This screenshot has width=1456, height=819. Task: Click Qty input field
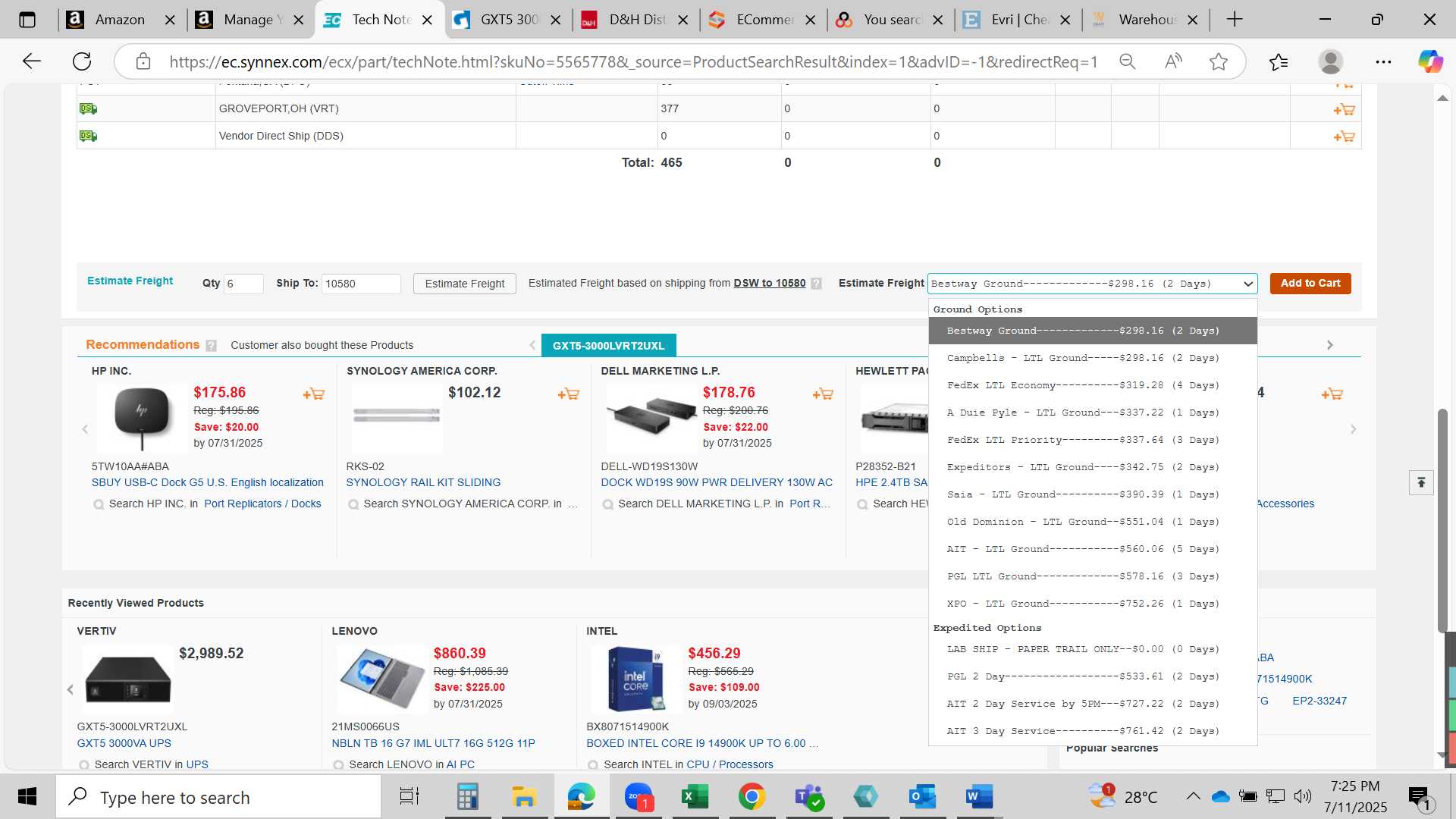[x=243, y=284]
